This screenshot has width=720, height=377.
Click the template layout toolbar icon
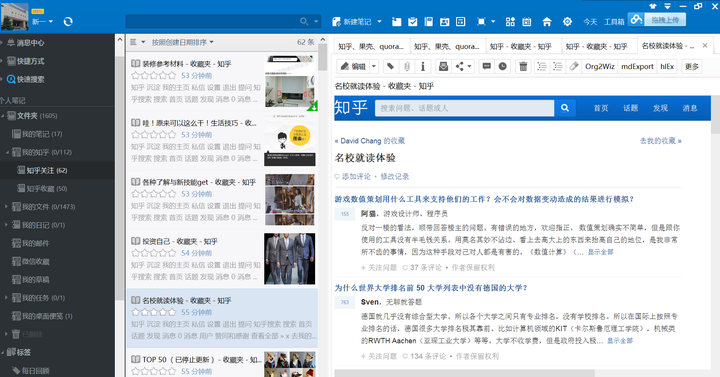(x=461, y=22)
